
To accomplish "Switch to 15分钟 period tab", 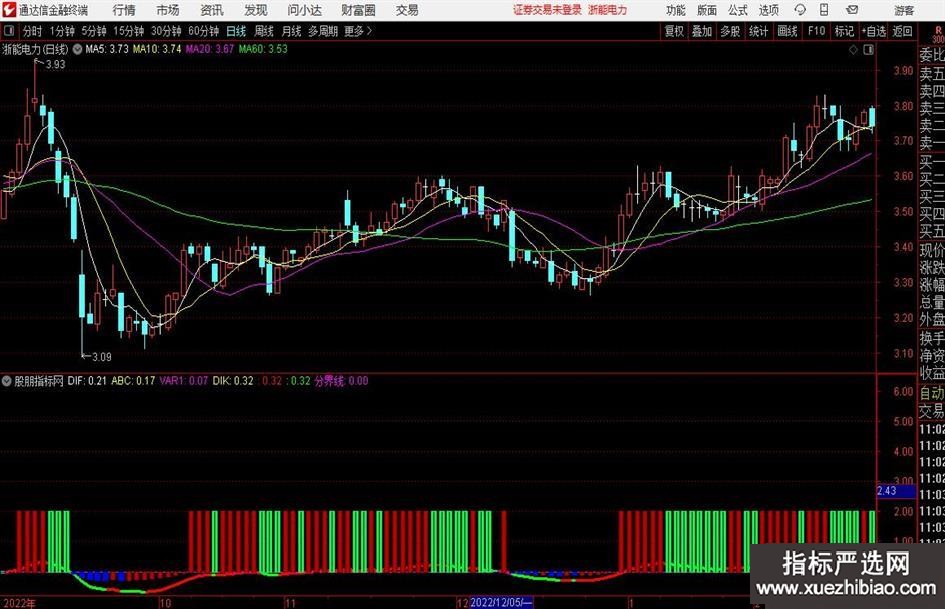I will (x=129, y=31).
